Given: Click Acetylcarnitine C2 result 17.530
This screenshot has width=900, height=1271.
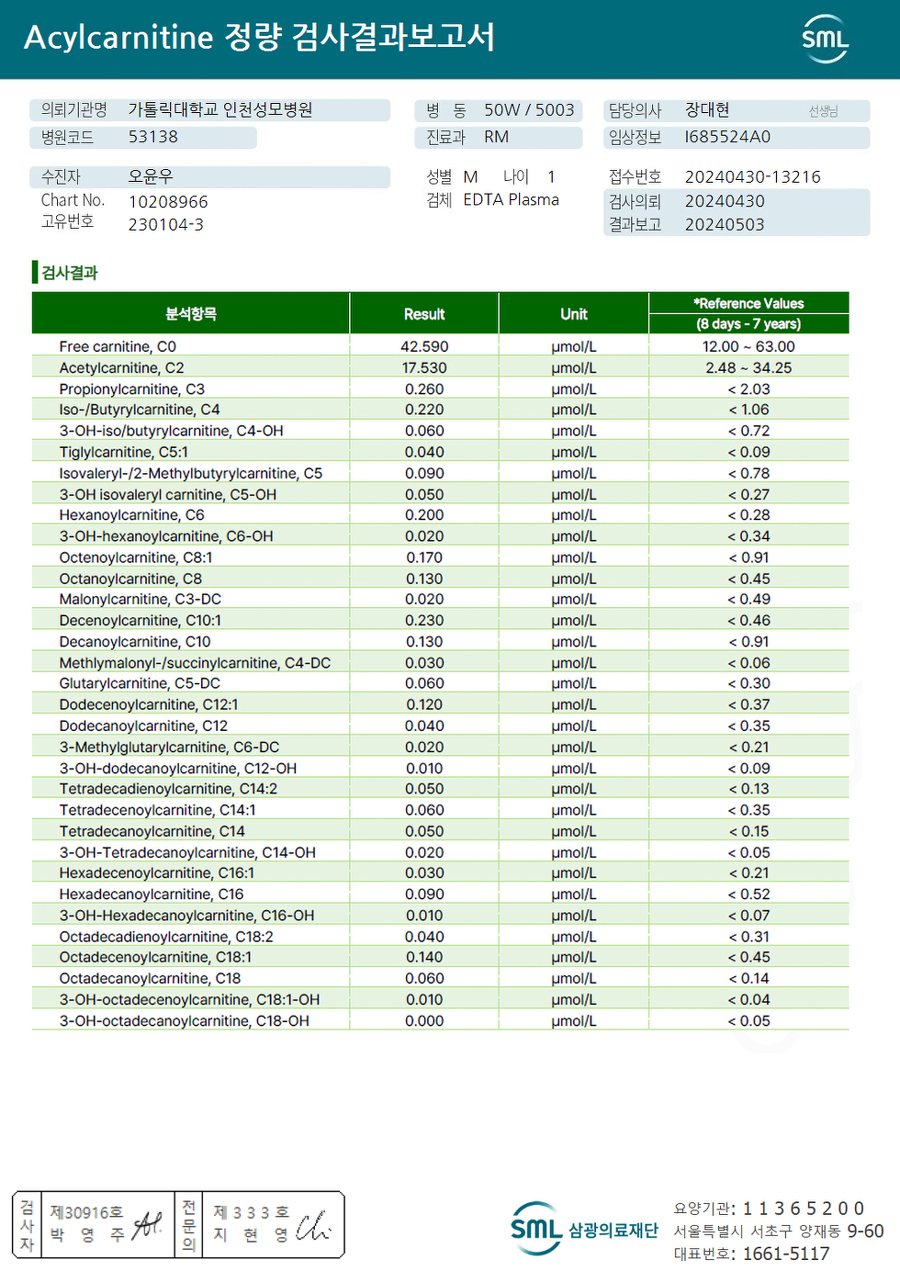Looking at the screenshot, I should coord(426,368).
